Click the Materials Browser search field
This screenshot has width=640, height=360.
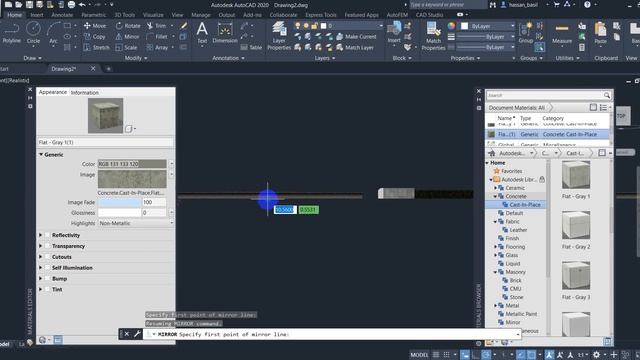[x=544, y=95]
